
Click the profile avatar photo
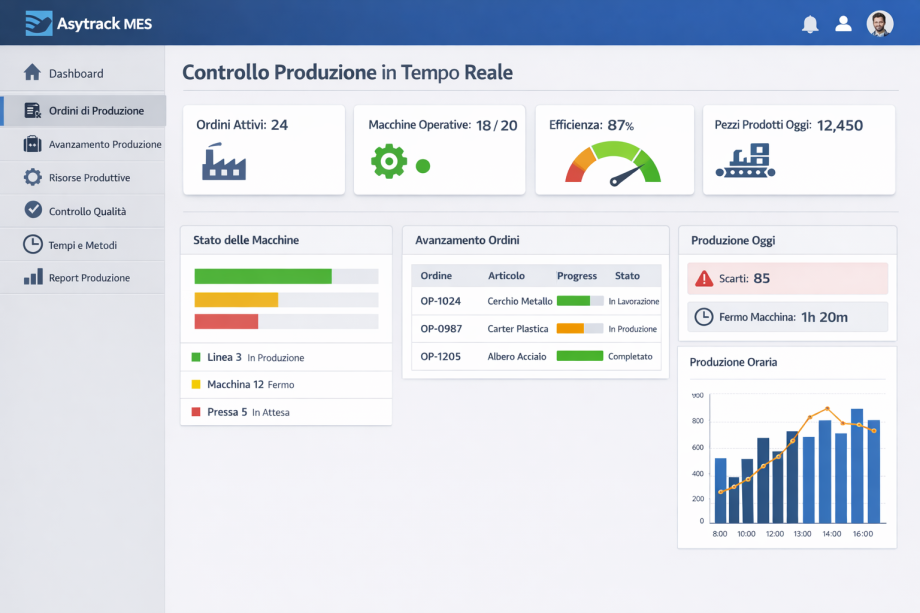pos(880,23)
